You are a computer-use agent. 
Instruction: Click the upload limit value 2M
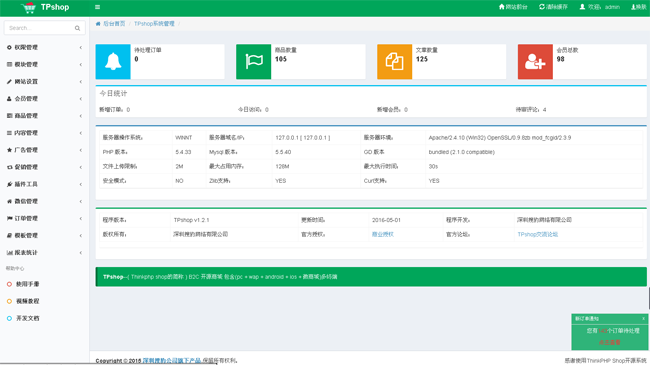point(179,166)
